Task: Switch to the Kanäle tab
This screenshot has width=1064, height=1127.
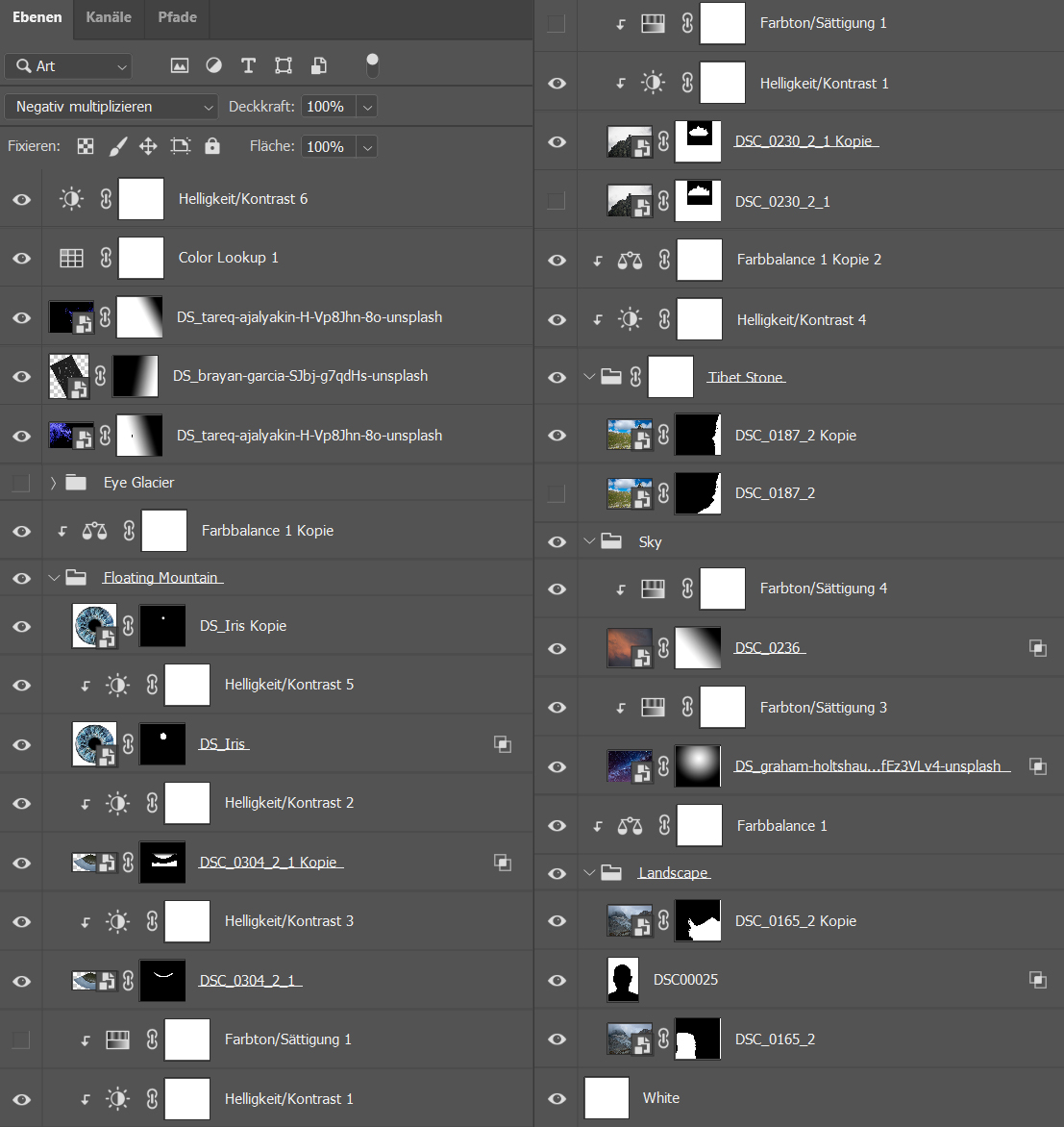Action: click(109, 17)
